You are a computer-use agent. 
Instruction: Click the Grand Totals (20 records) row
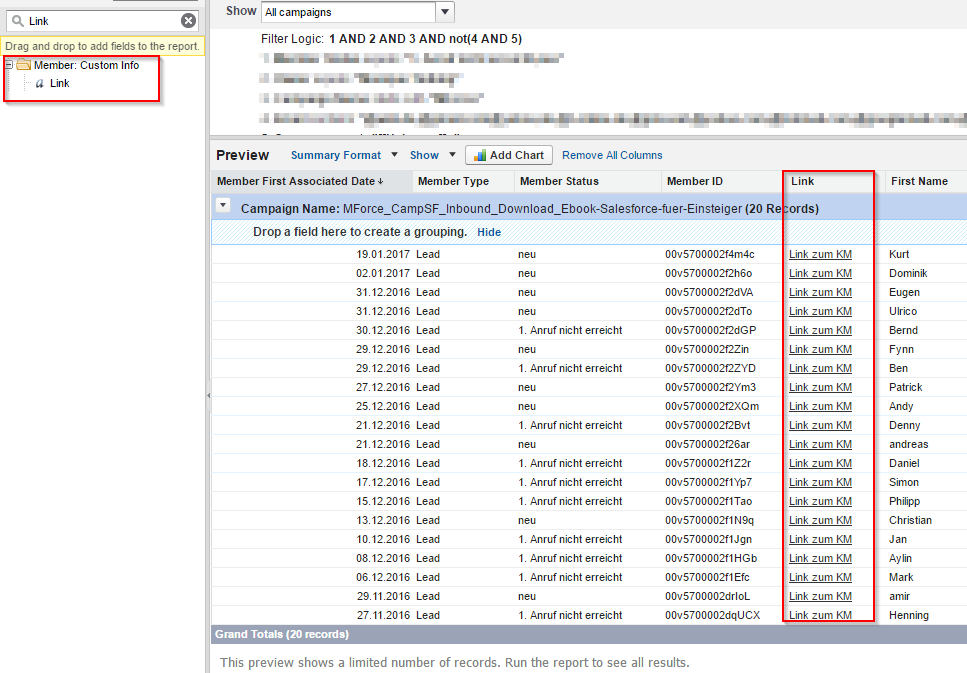pyautogui.click(x=589, y=634)
